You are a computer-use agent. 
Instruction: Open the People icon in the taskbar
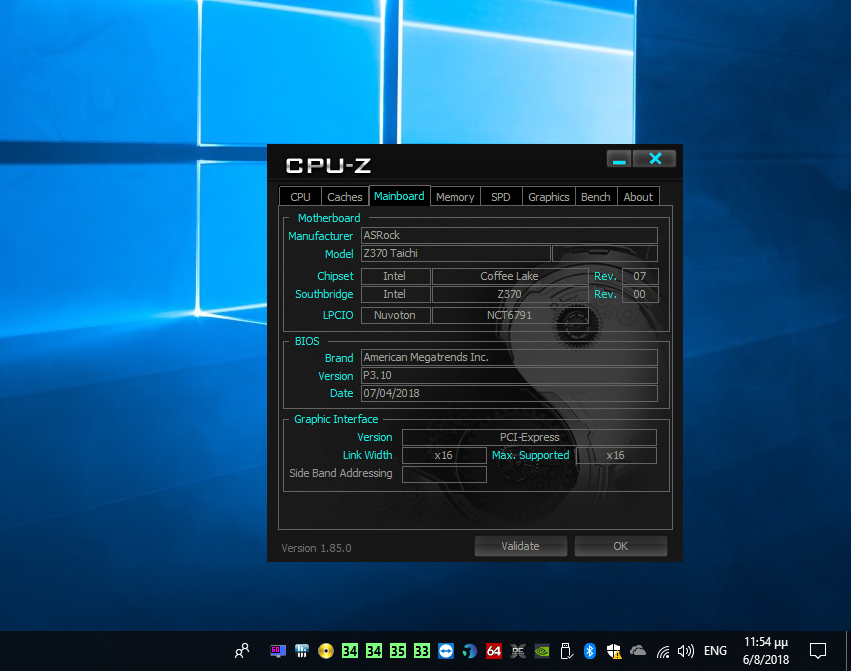coord(242,650)
